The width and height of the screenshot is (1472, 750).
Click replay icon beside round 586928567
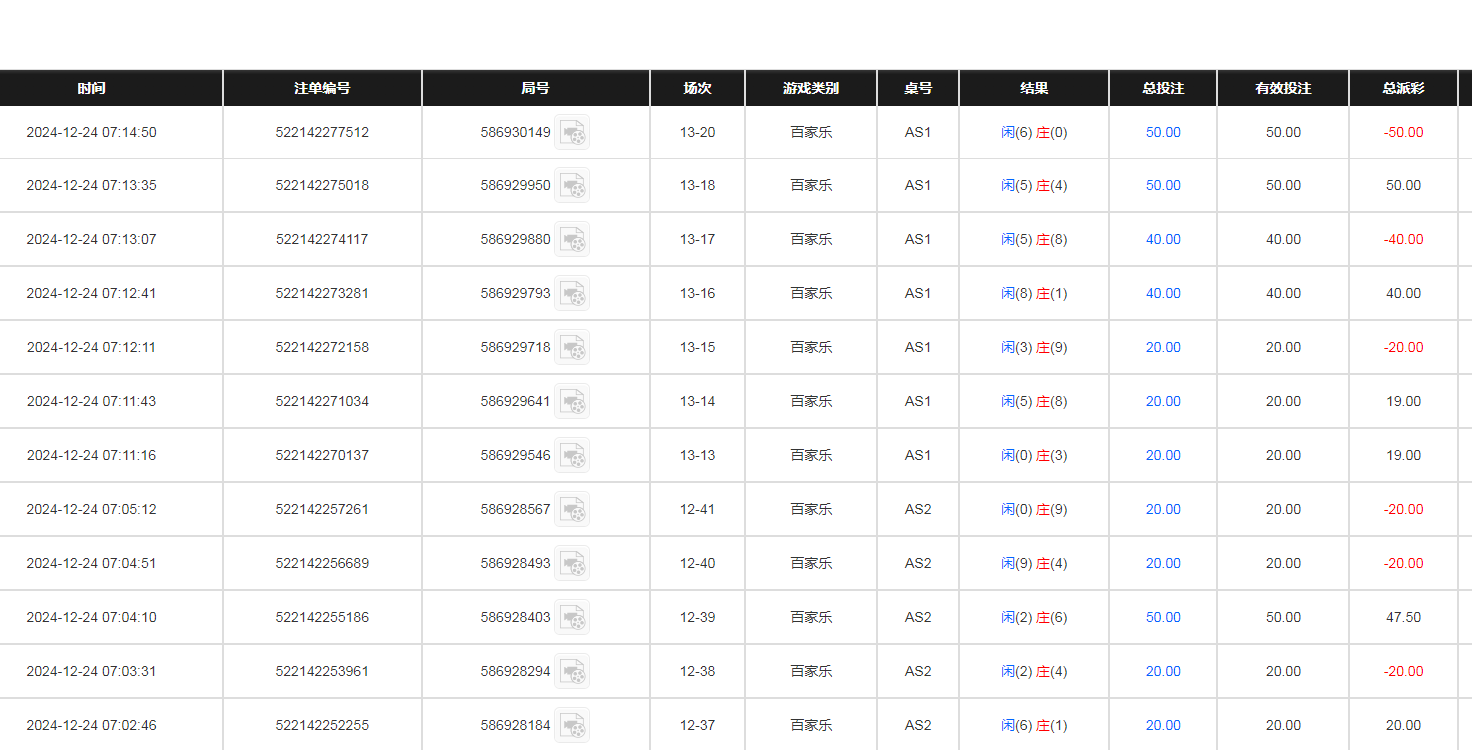pyautogui.click(x=572, y=509)
